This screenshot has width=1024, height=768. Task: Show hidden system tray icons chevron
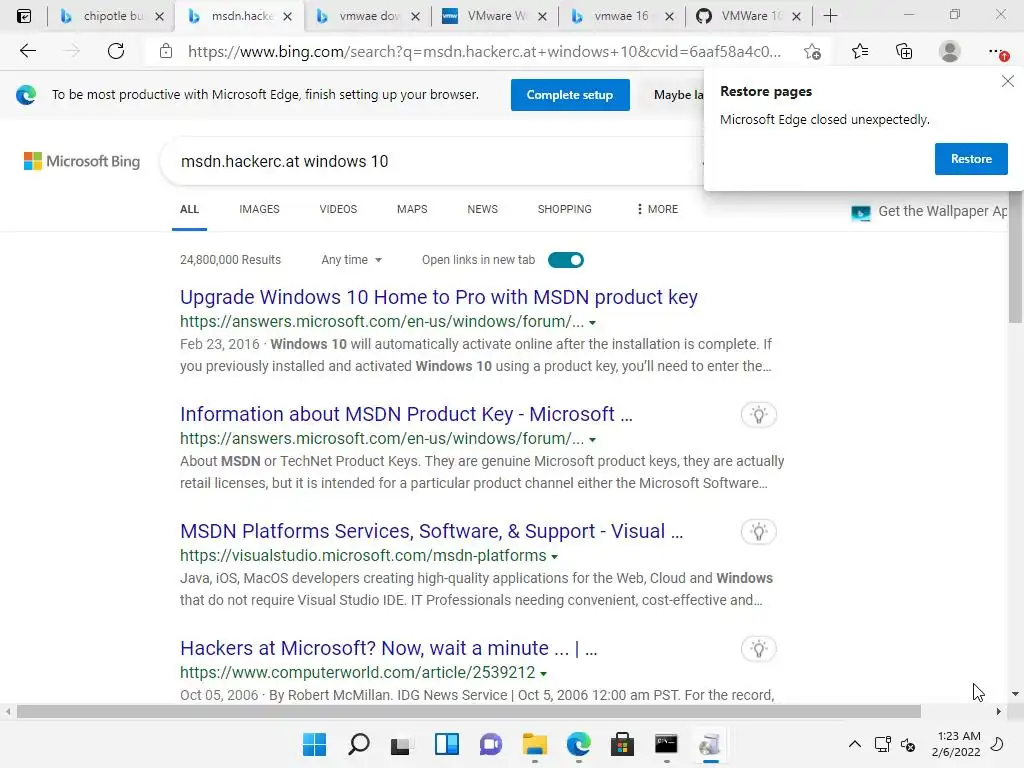pos(854,744)
